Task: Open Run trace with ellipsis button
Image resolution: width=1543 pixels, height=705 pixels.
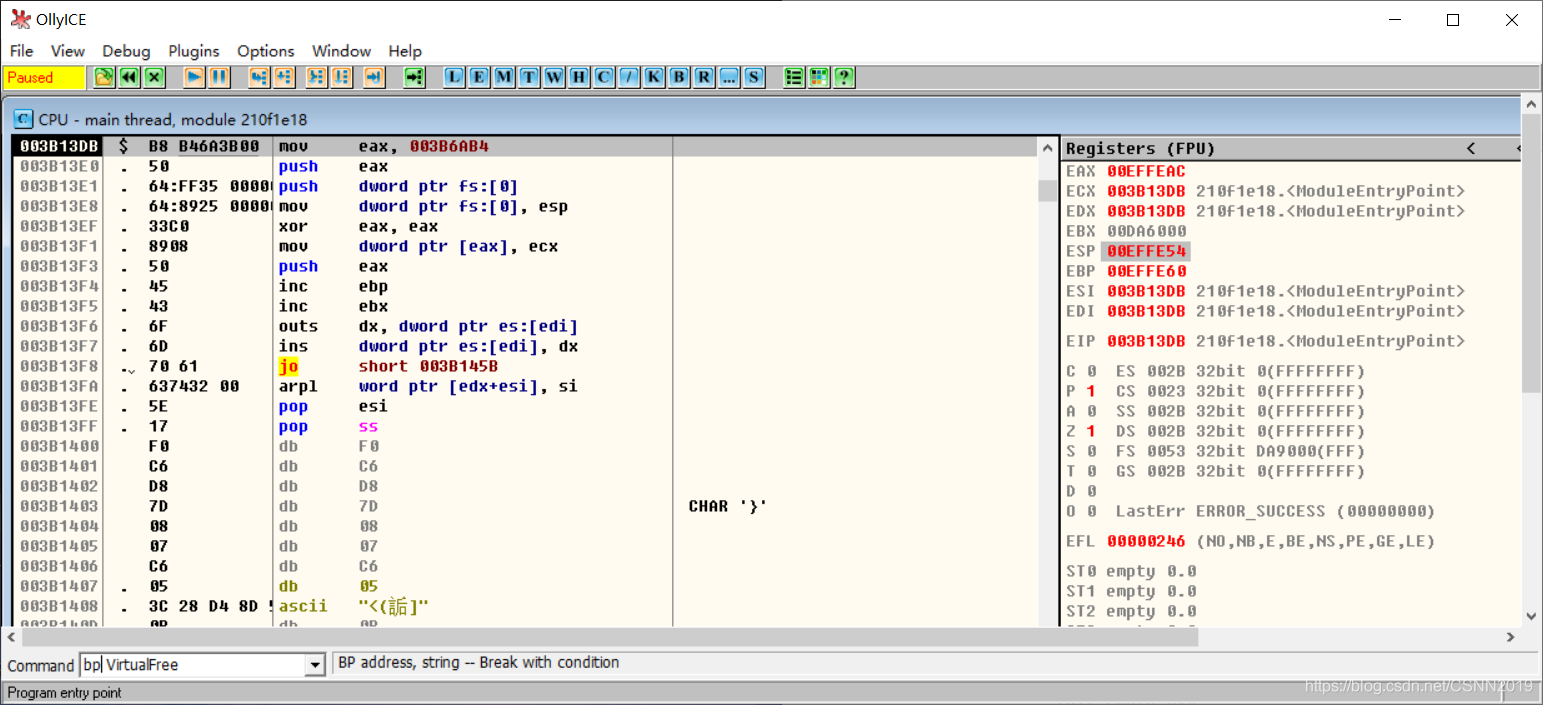Action: pos(730,77)
